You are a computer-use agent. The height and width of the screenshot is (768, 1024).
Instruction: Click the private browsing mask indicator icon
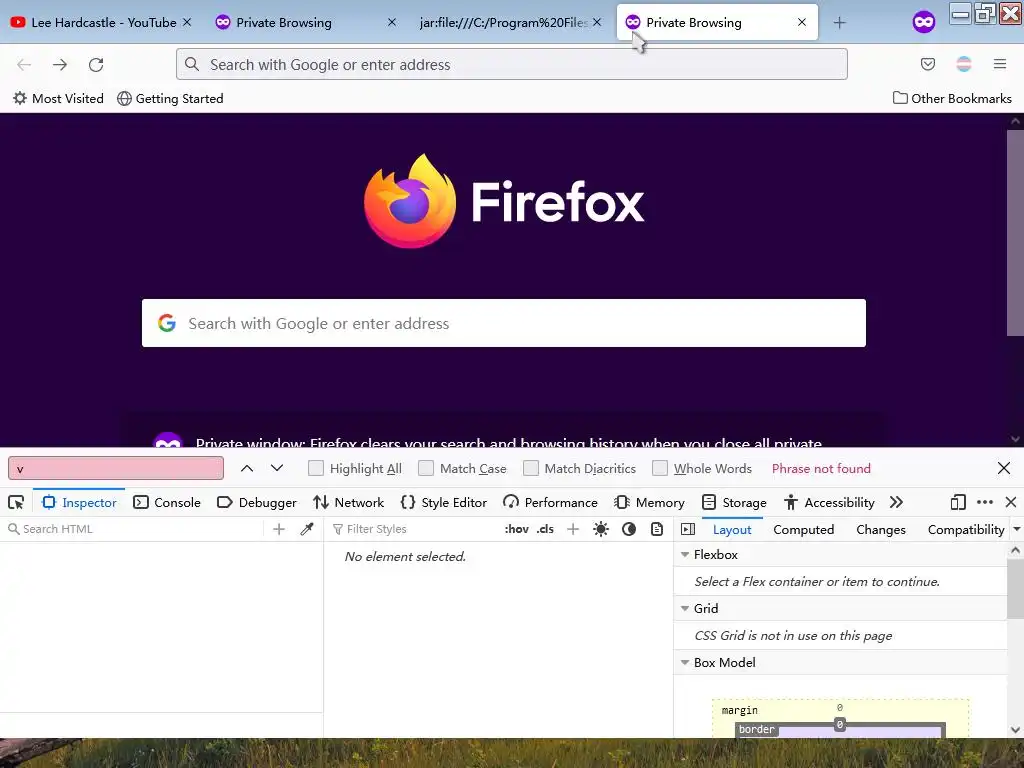point(923,22)
